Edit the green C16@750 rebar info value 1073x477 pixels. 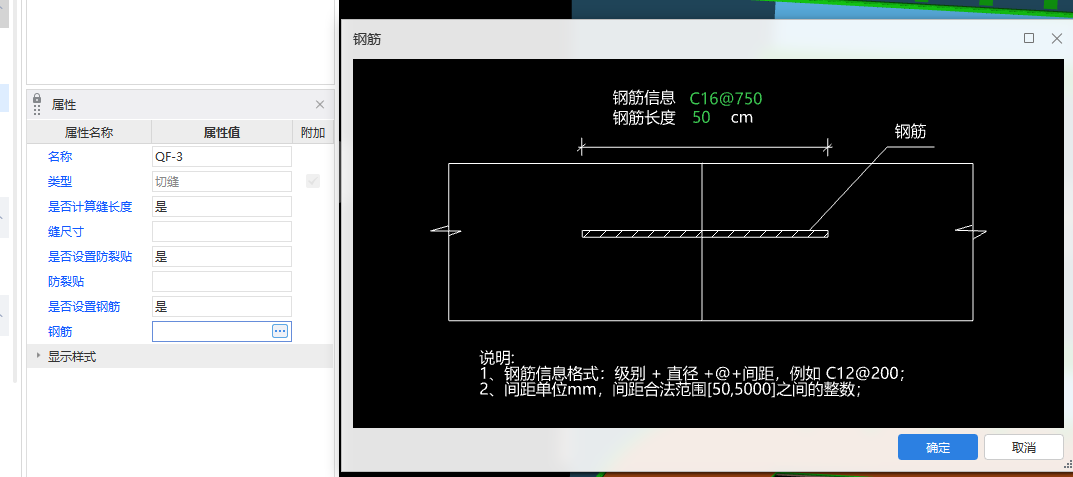(x=726, y=99)
